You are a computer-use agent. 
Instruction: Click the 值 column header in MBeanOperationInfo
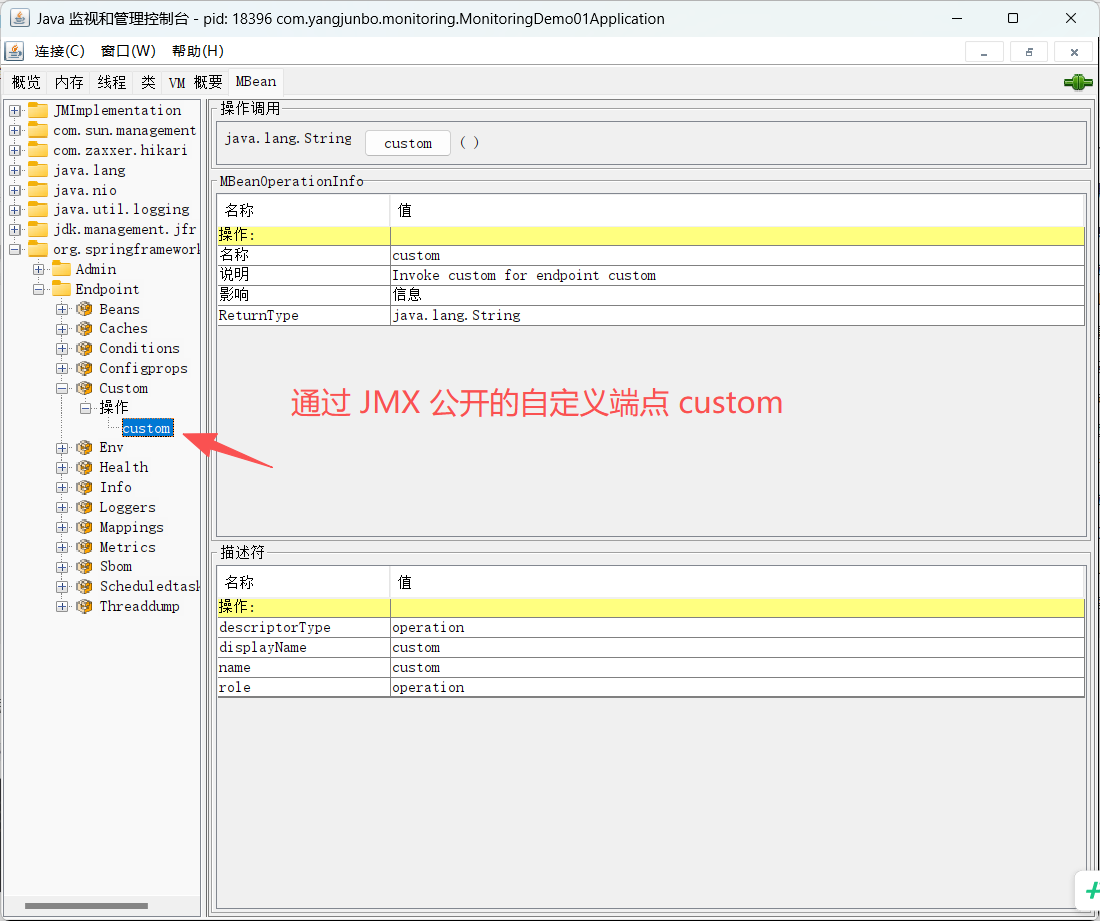tap(737, 210)
